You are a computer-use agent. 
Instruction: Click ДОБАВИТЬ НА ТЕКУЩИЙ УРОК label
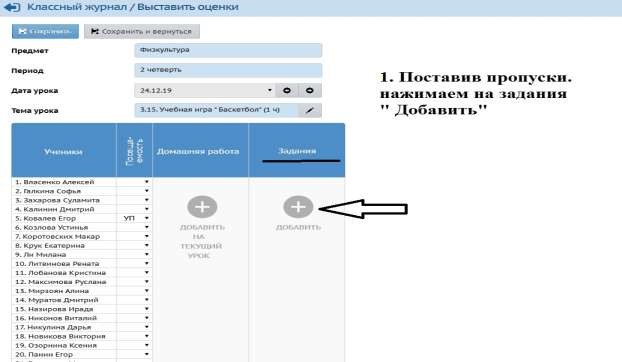tap(202, 241)
